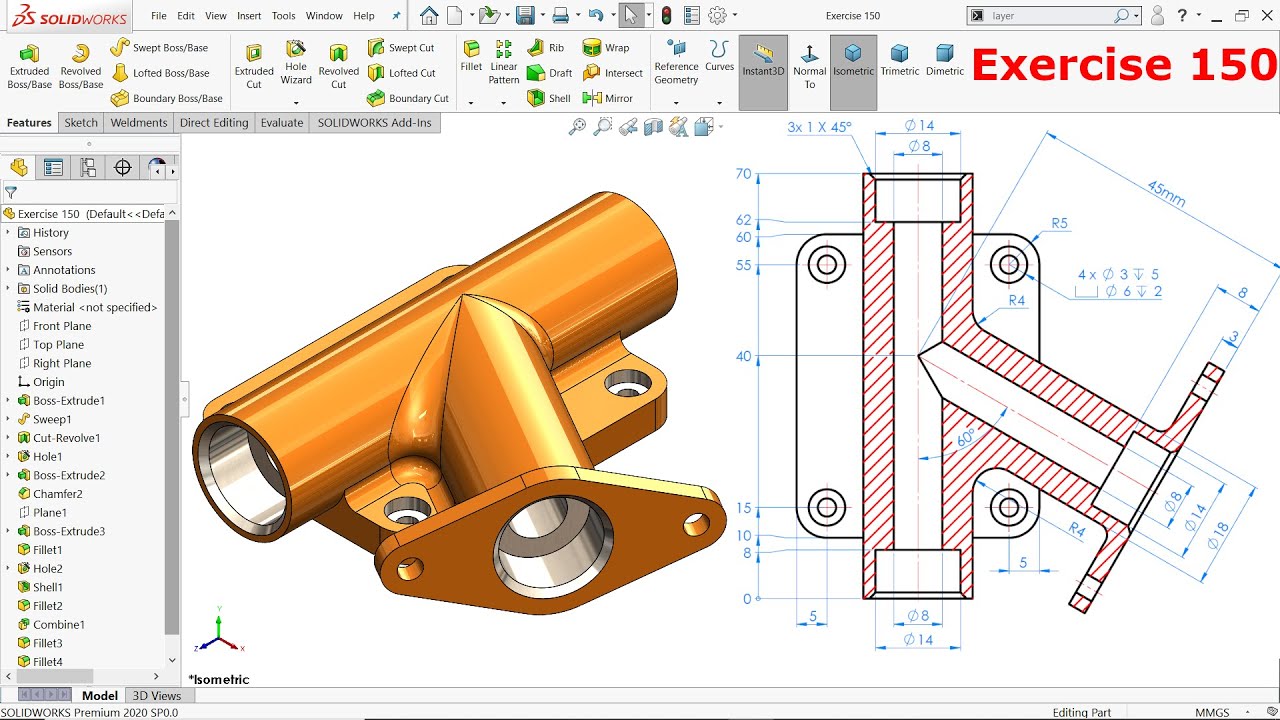Open the Options gear dropdown arrow
Viewport: 1280px width, 720px height.
[735, 16]
